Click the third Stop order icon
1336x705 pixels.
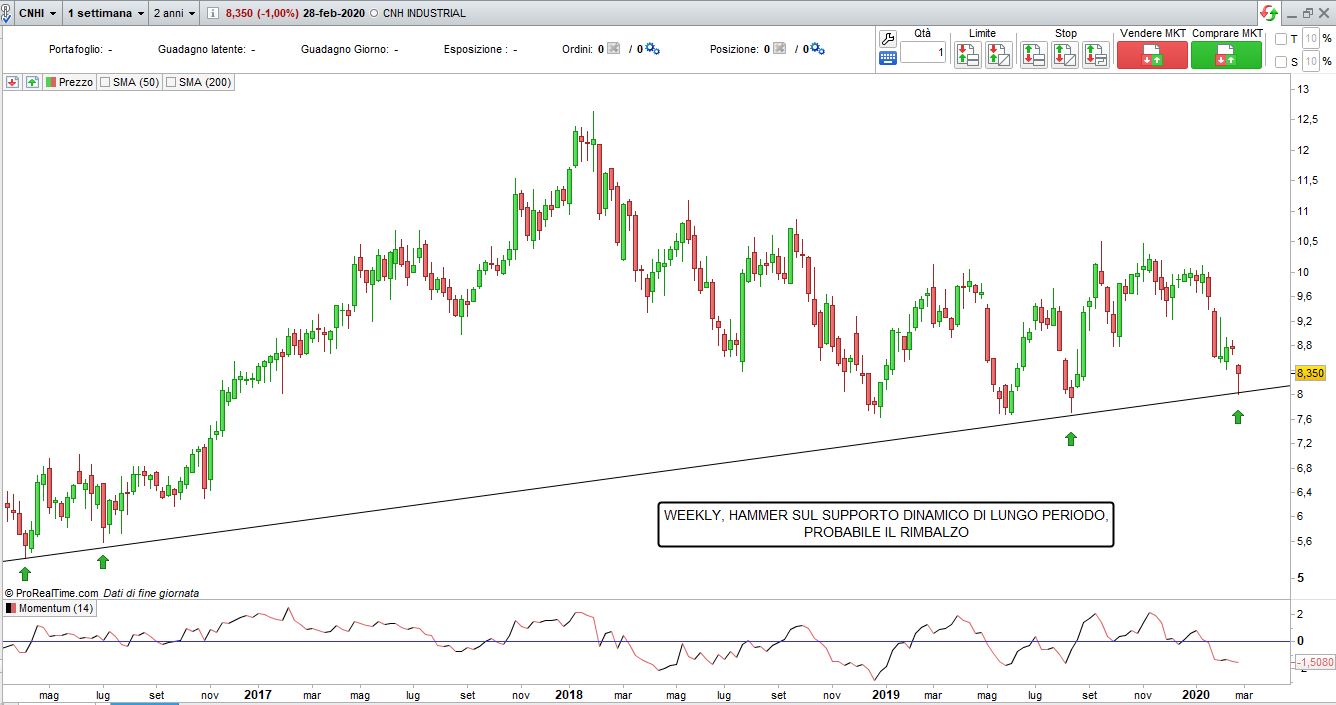(1096, 55)
